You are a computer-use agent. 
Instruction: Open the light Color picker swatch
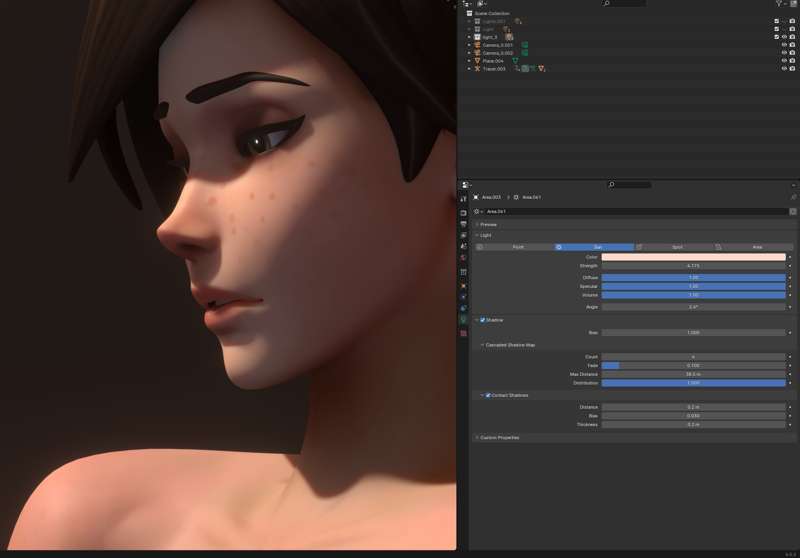[693, 257]
